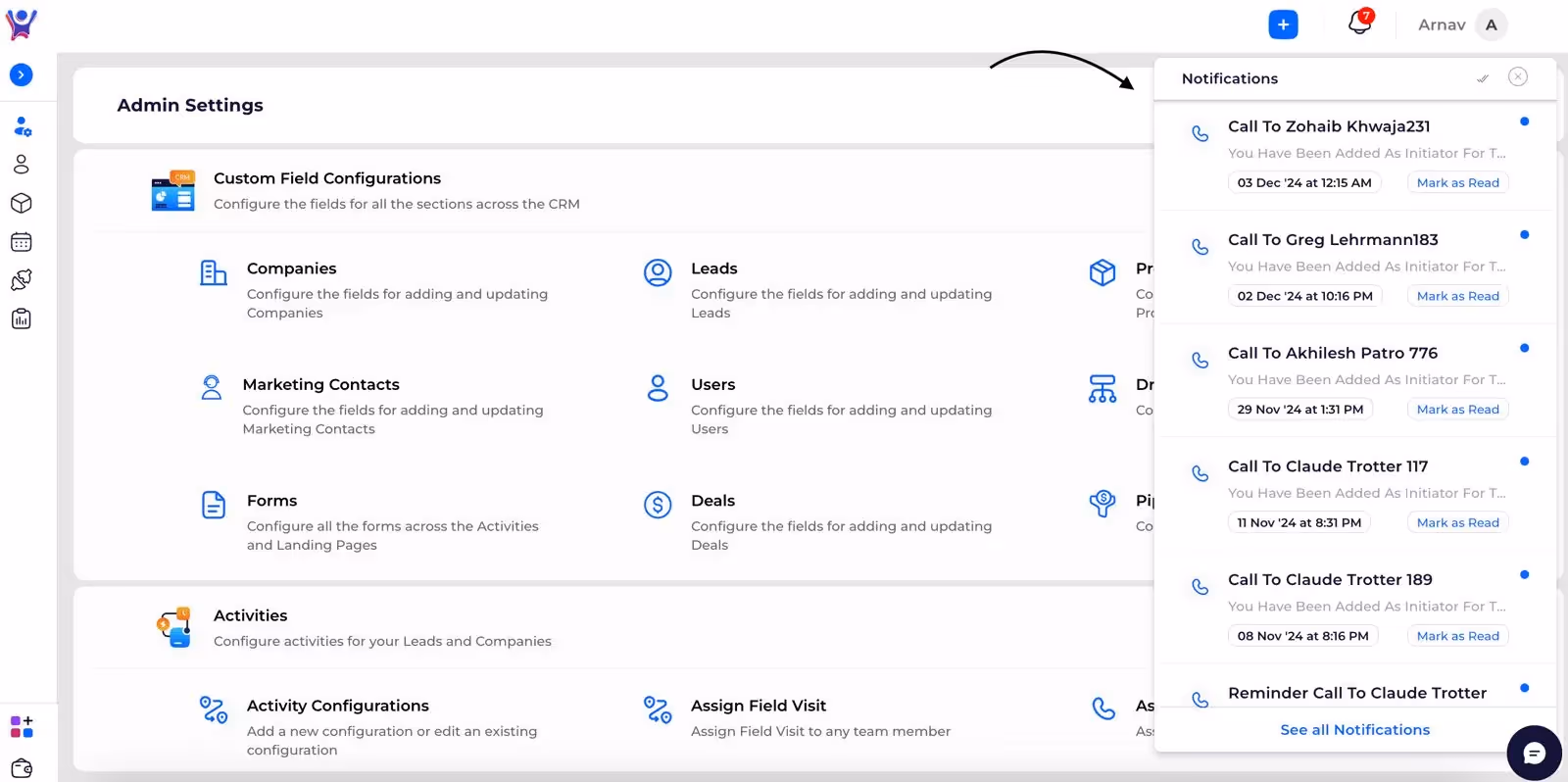Open the contacts person icon in sidebar
The width and height of the screenshot is (1568, 782).
click(x=22, y=165)
